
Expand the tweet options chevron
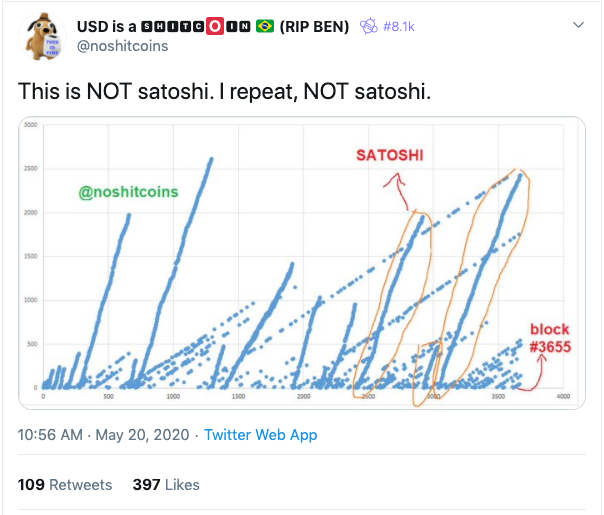[578, 25]
